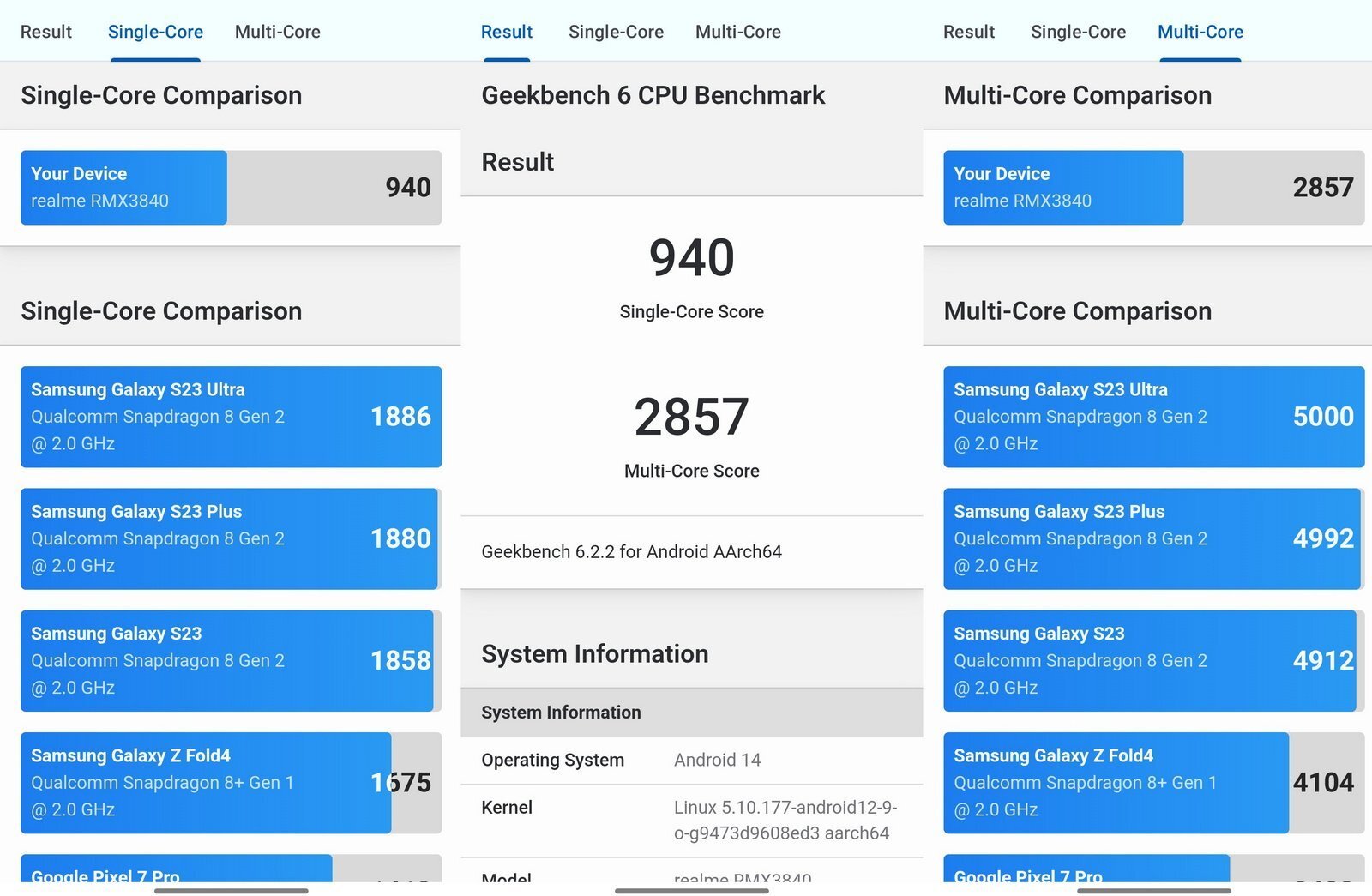The image size is (1372, 896).
Task: Click the 2857 Multi-Core Score number
Action: click(x=692, y=417)
